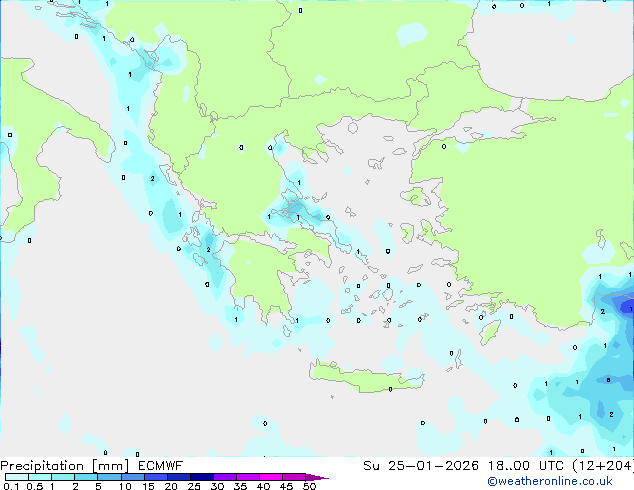Select the 0.1–0.5 mm lightest legend swatch

17,477
